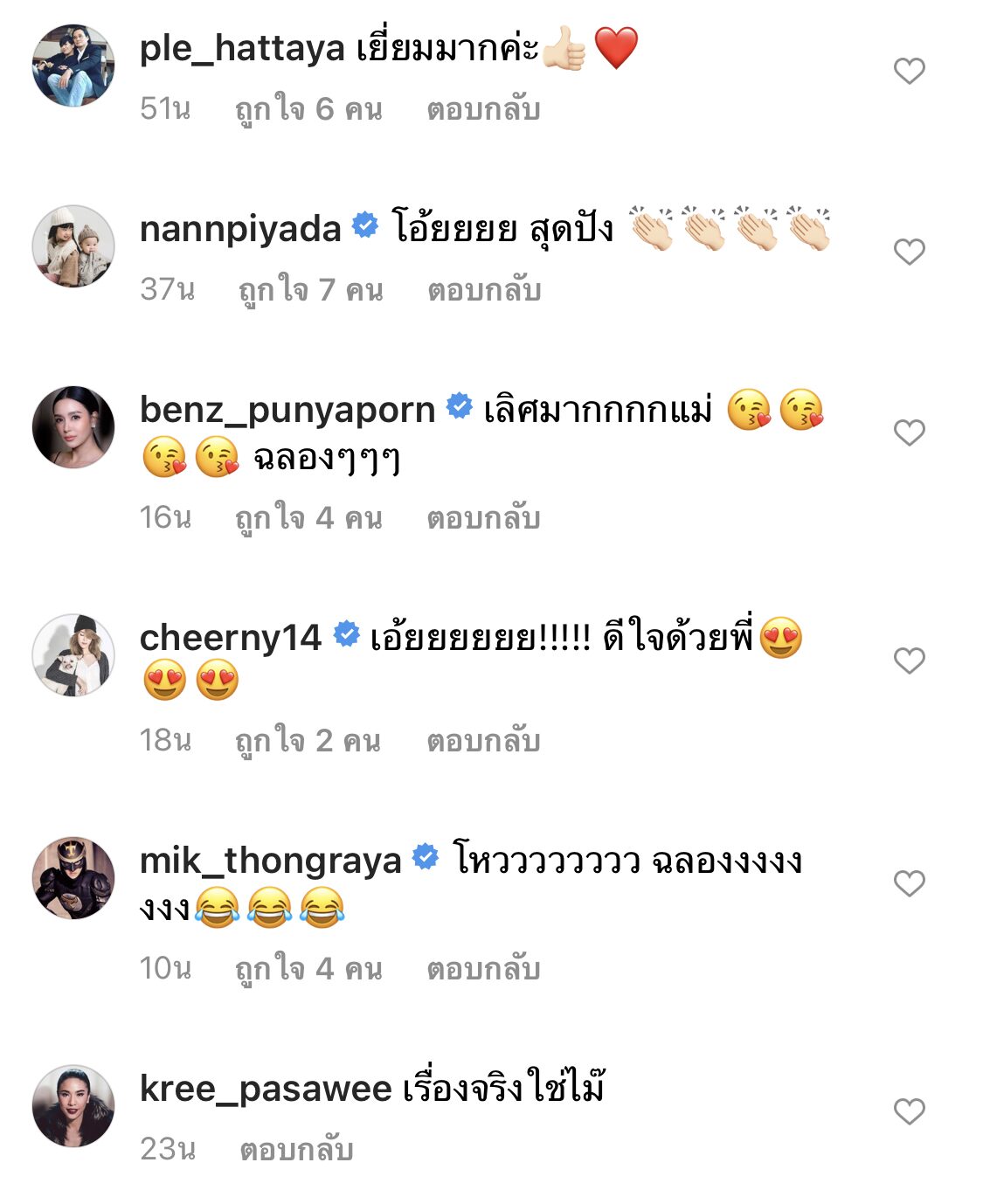Tap ตอบกลับ under kree_pasawee's comment

[x=296, y=1150]
